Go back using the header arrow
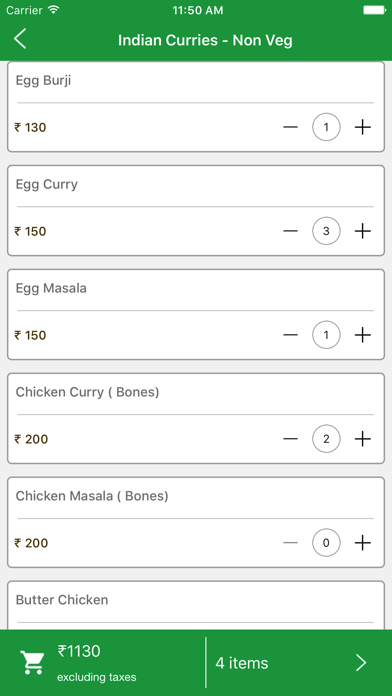392x696 pixels. pos(20,40)
